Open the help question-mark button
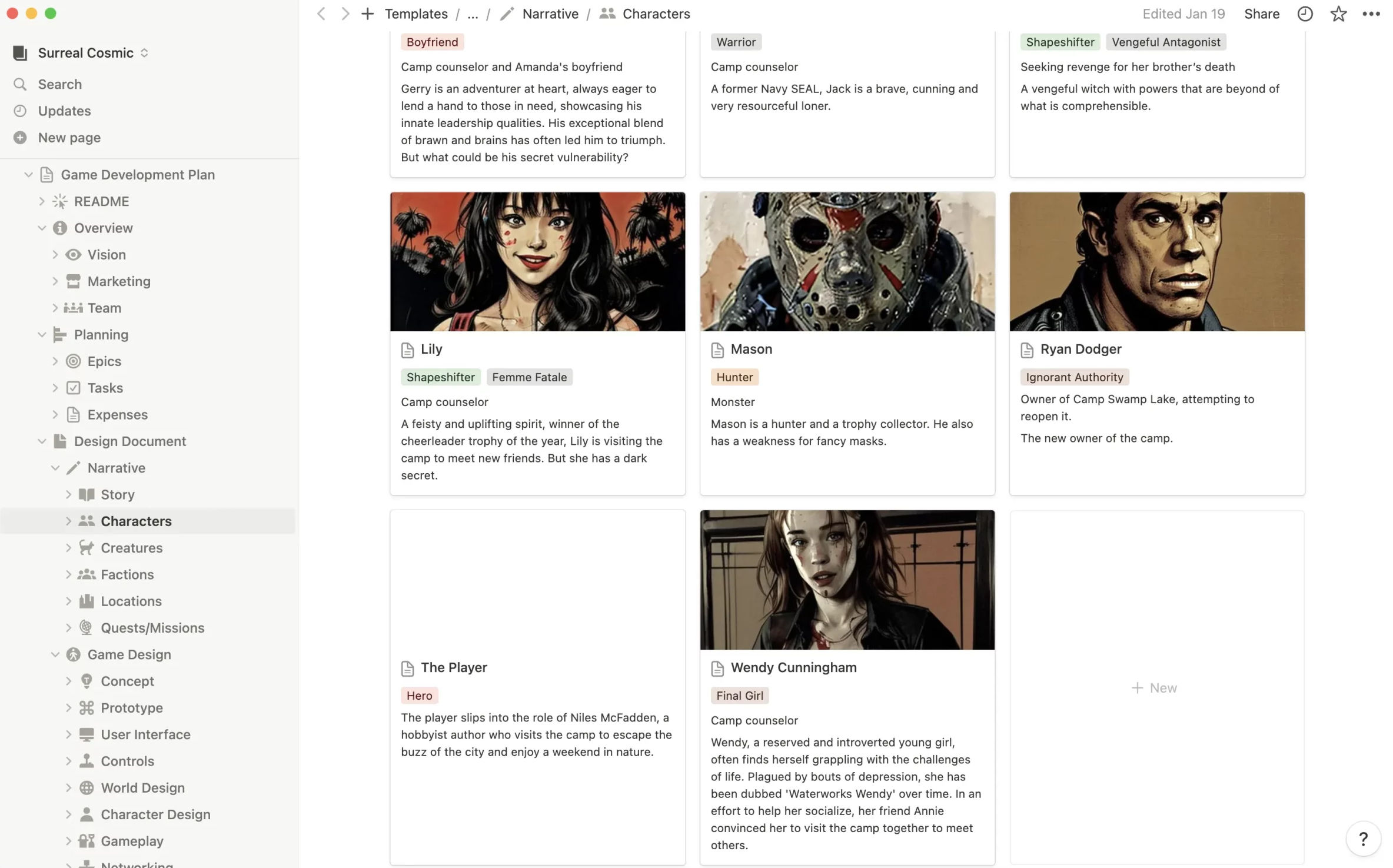The height and width of the screenshot is (868, 1393). [1362, 839]
